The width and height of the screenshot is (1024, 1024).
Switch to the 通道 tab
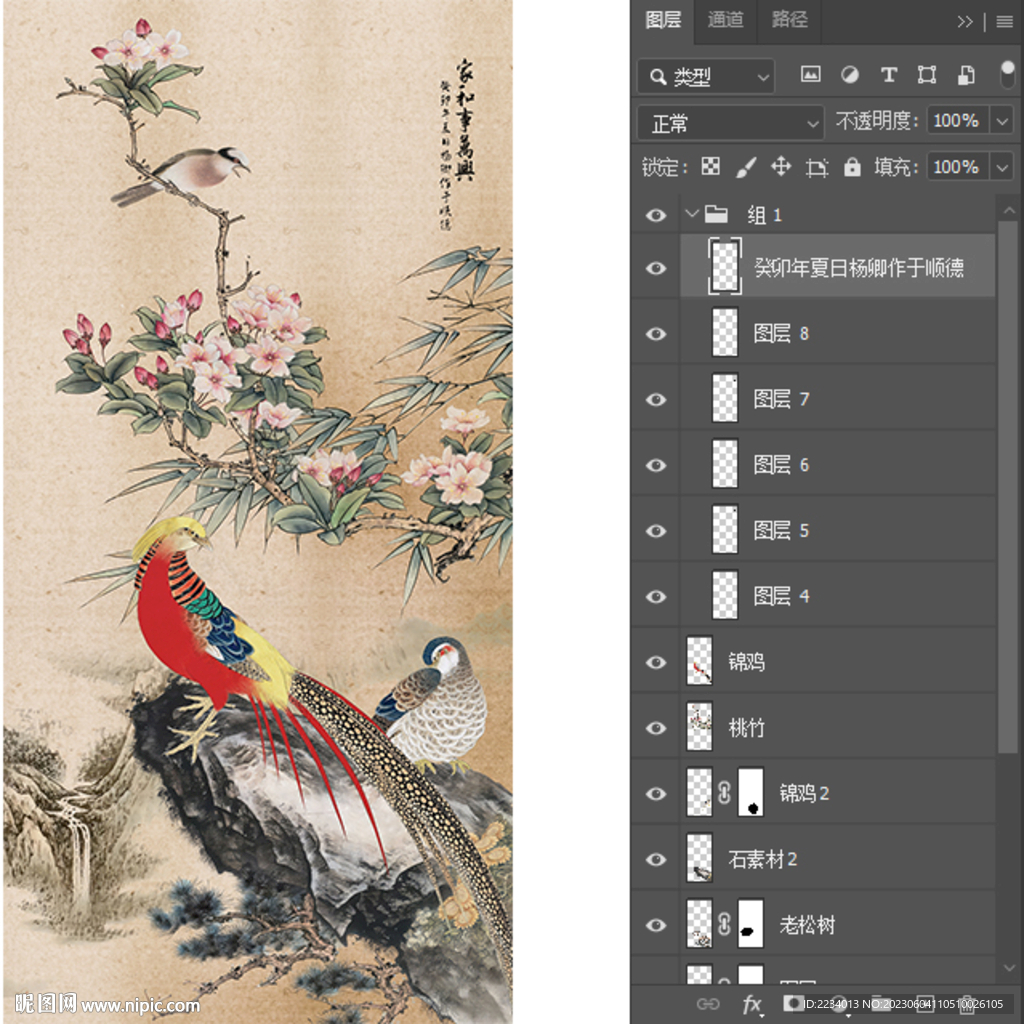click(x=726, y=20)
